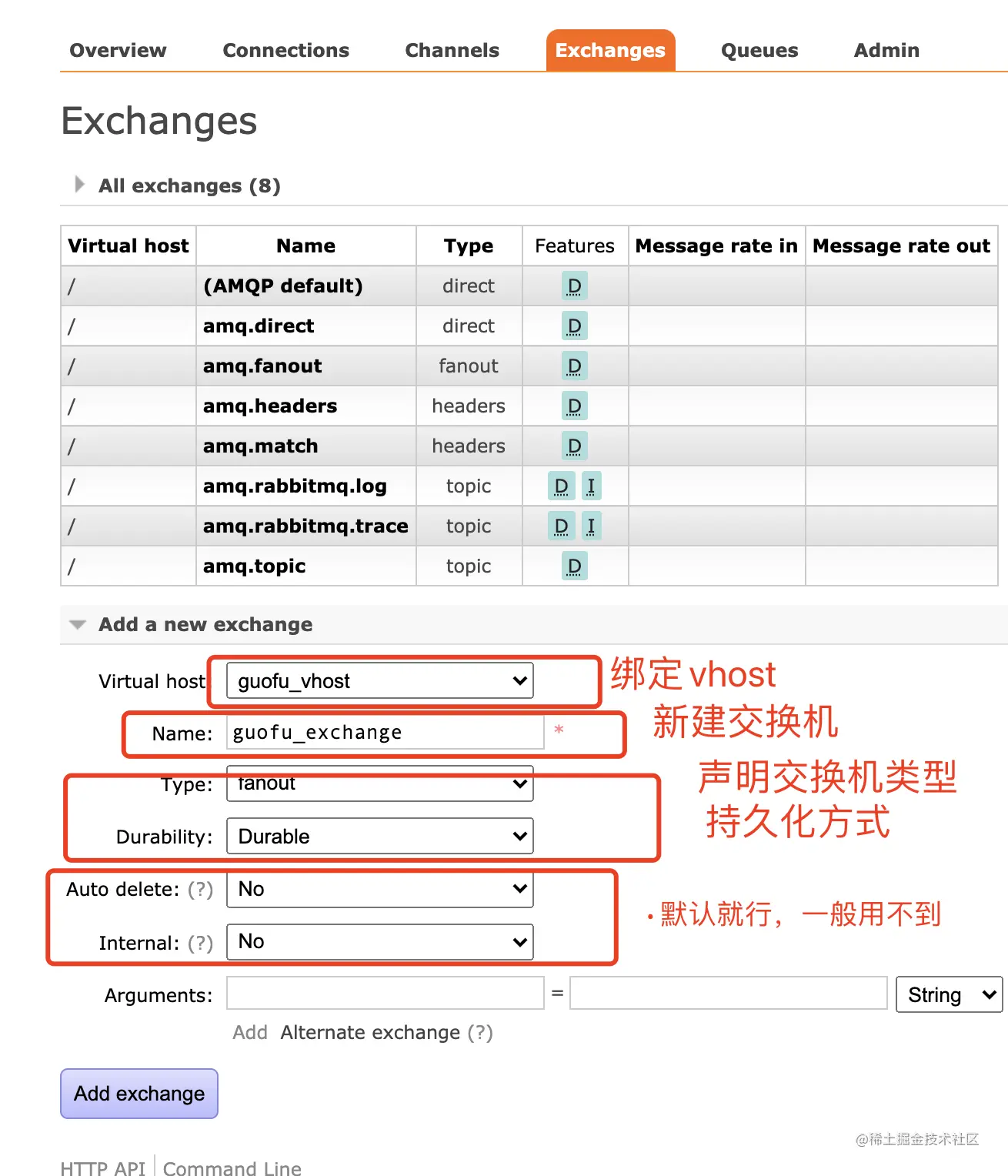Open the Auto delete help (?)
This screenshot has width=1008, height=1176.
pyautogui.click(x=201, y=889)
